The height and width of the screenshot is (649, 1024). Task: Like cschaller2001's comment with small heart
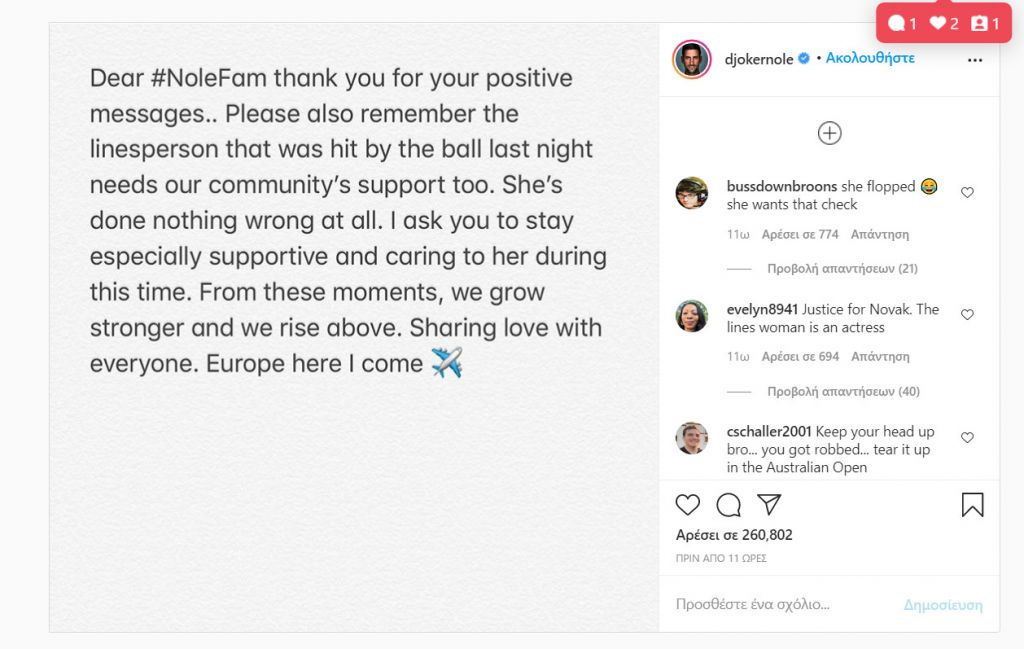(x=967, y=437)
